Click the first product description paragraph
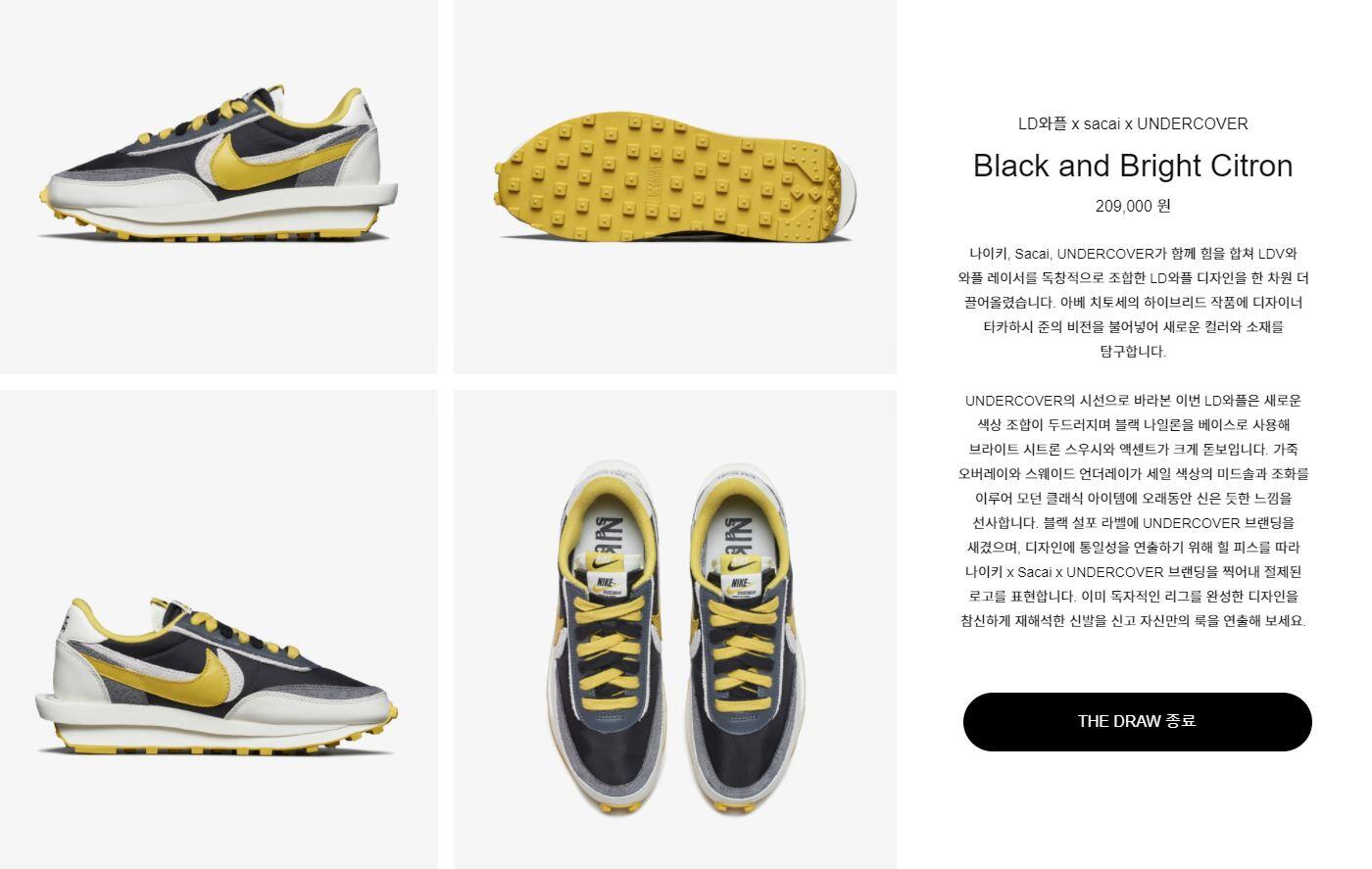The height and width of the screenshot is (869, 1372). point(1133,302)
